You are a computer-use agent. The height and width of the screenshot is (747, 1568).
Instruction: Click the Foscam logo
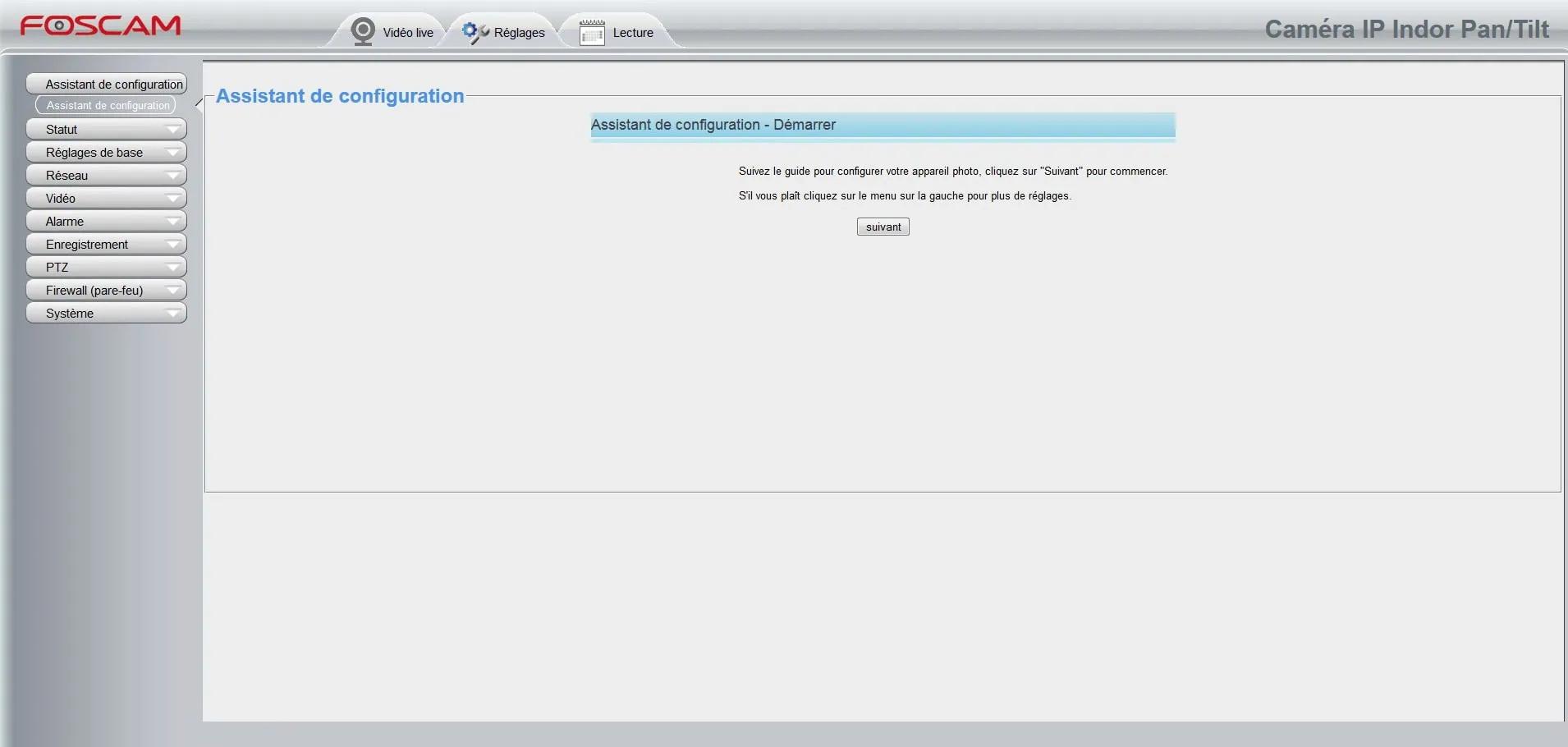[100, 25]
